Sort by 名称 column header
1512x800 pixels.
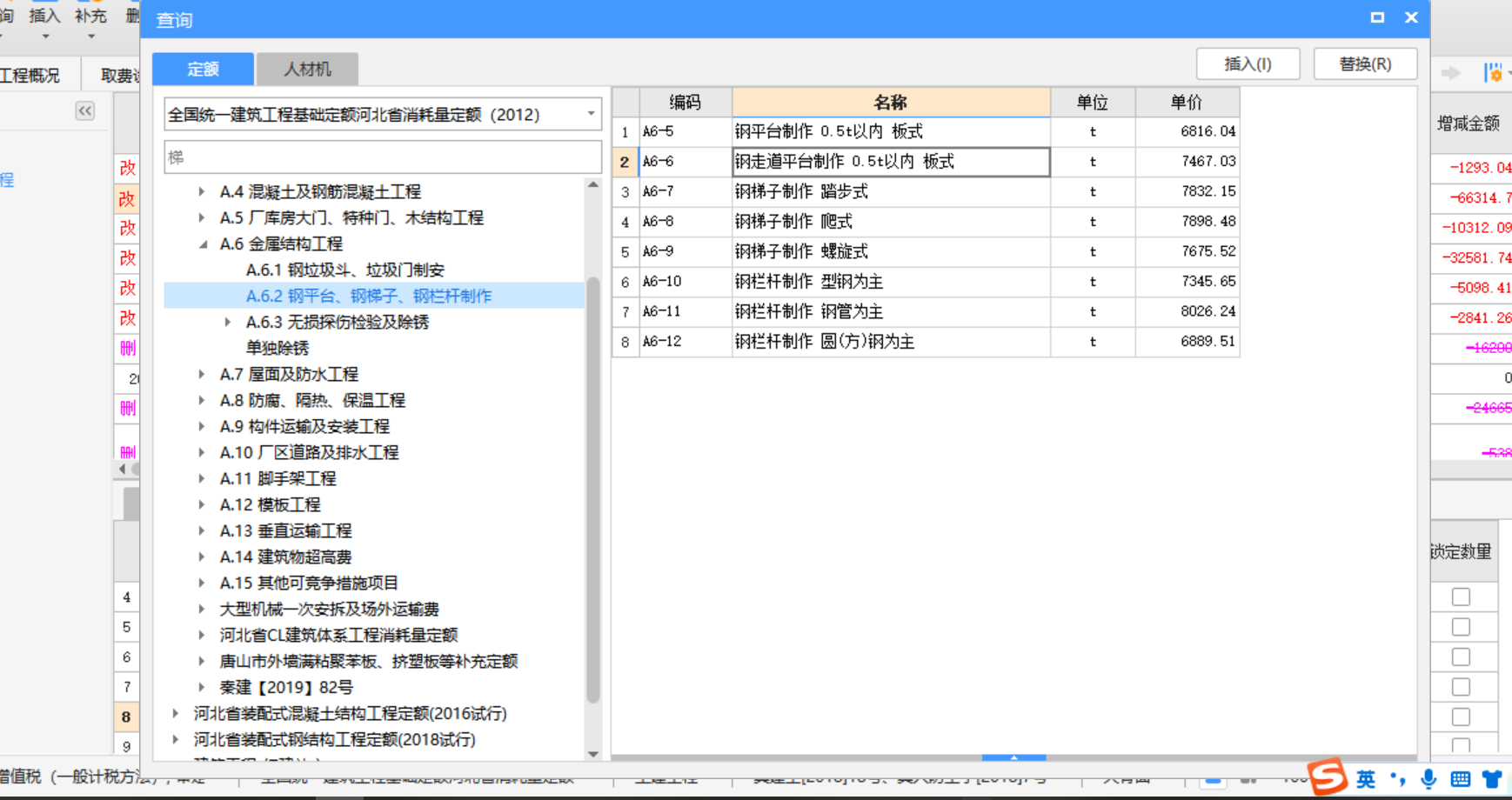tap(891, 102)
